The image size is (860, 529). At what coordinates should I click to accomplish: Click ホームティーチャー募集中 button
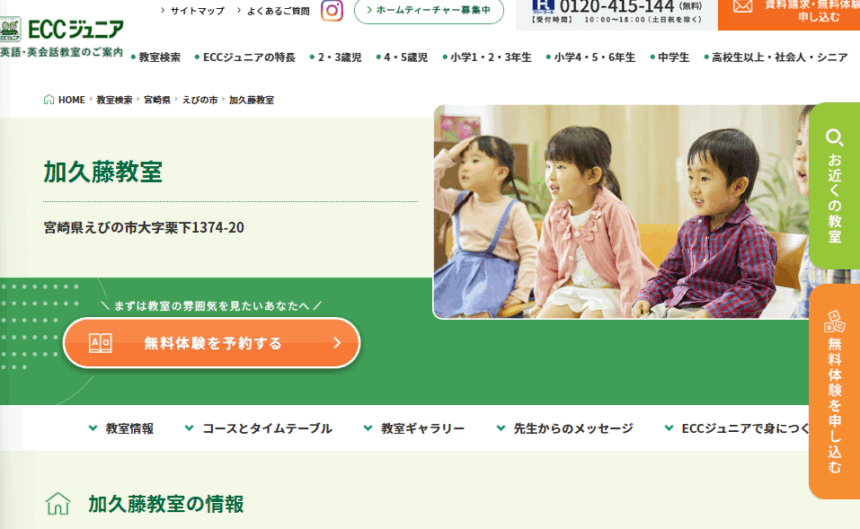point(429,10)
